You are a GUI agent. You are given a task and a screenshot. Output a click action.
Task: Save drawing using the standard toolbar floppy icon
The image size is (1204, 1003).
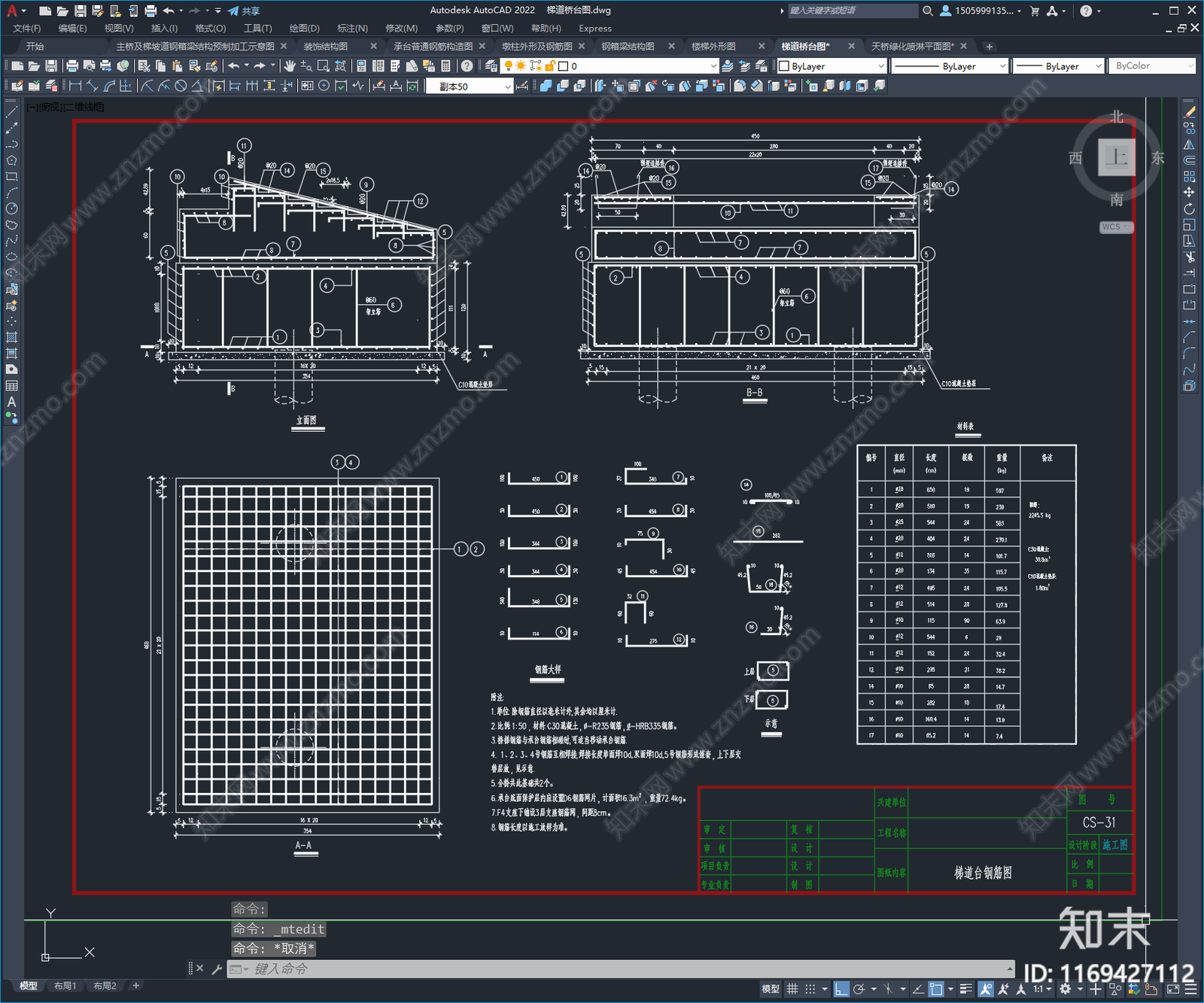[51, 66]
